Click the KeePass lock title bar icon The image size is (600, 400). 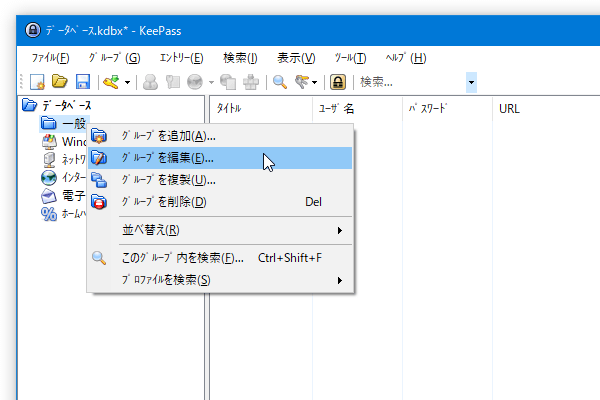pyautogui.click(x=33, y=30)
